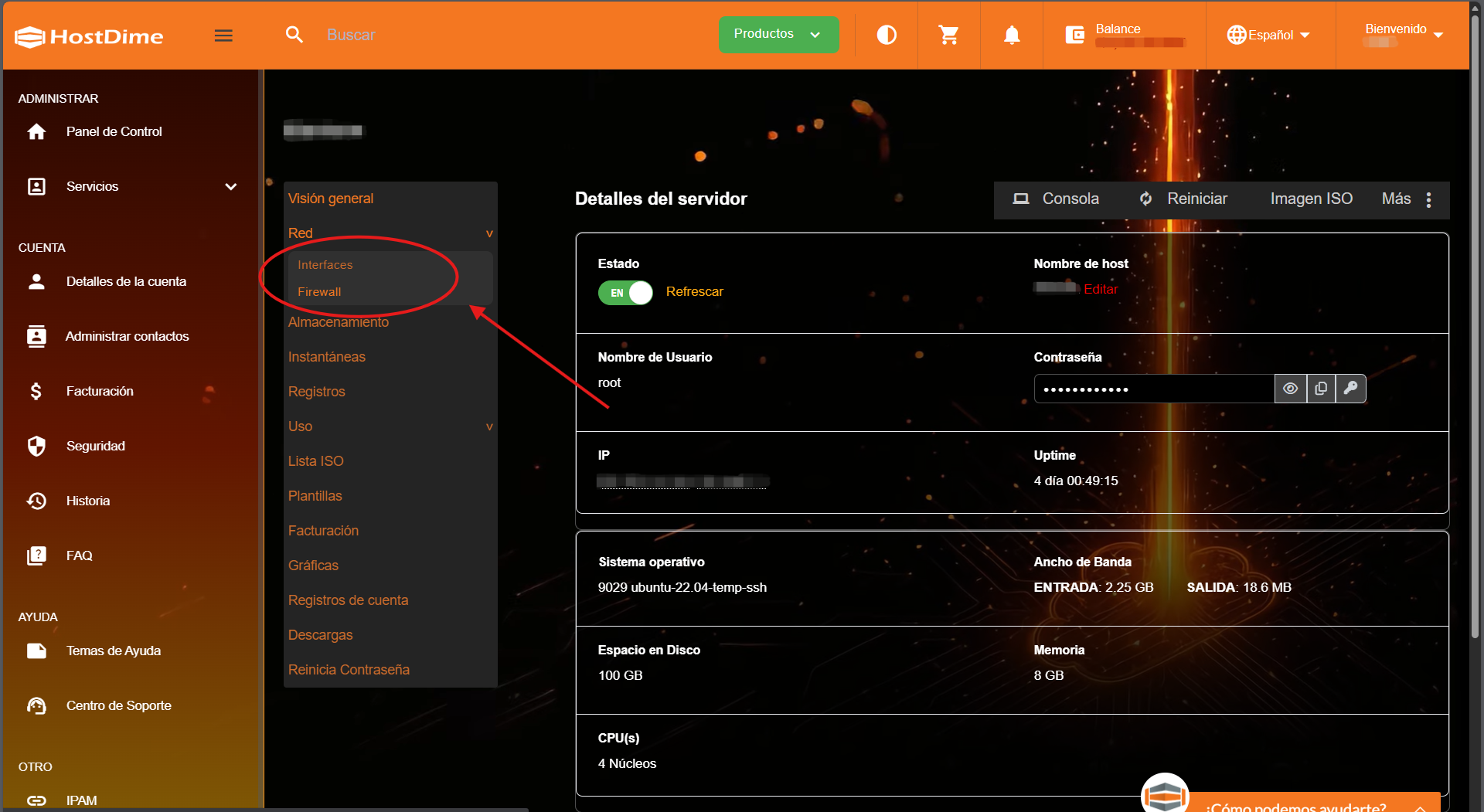Click the Refrescar link
This screenshot has width=1484, height=812.
[x=694, y=292]
